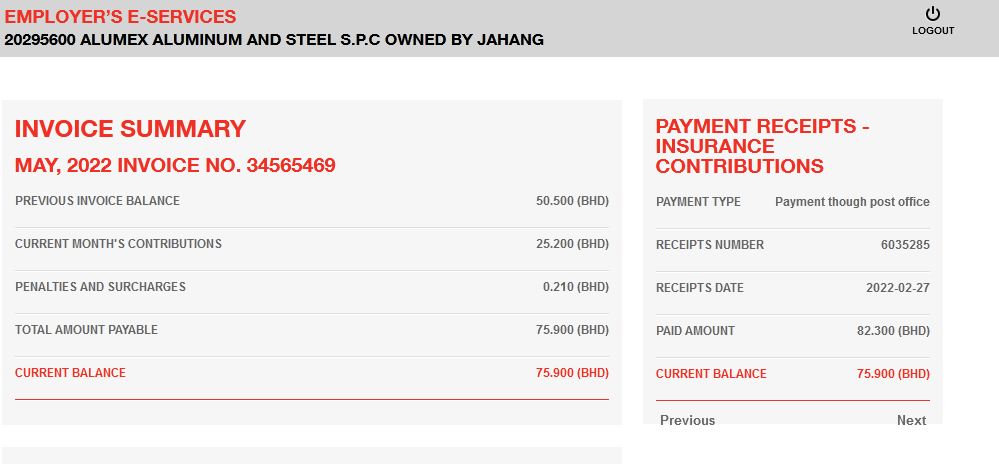Click the Invoice Summary heading

point(130,129)
